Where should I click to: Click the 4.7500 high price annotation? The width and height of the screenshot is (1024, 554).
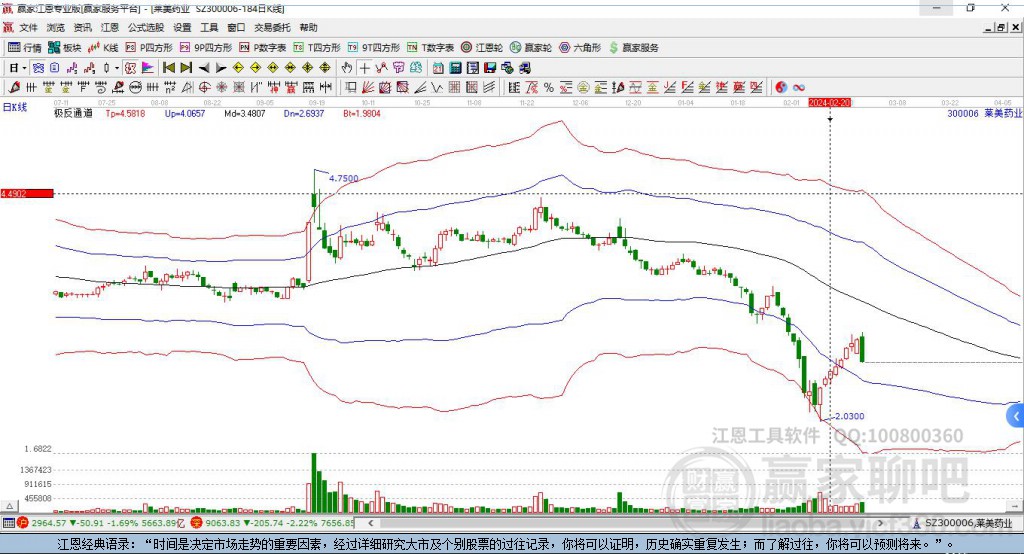click(x=344, y=178)
